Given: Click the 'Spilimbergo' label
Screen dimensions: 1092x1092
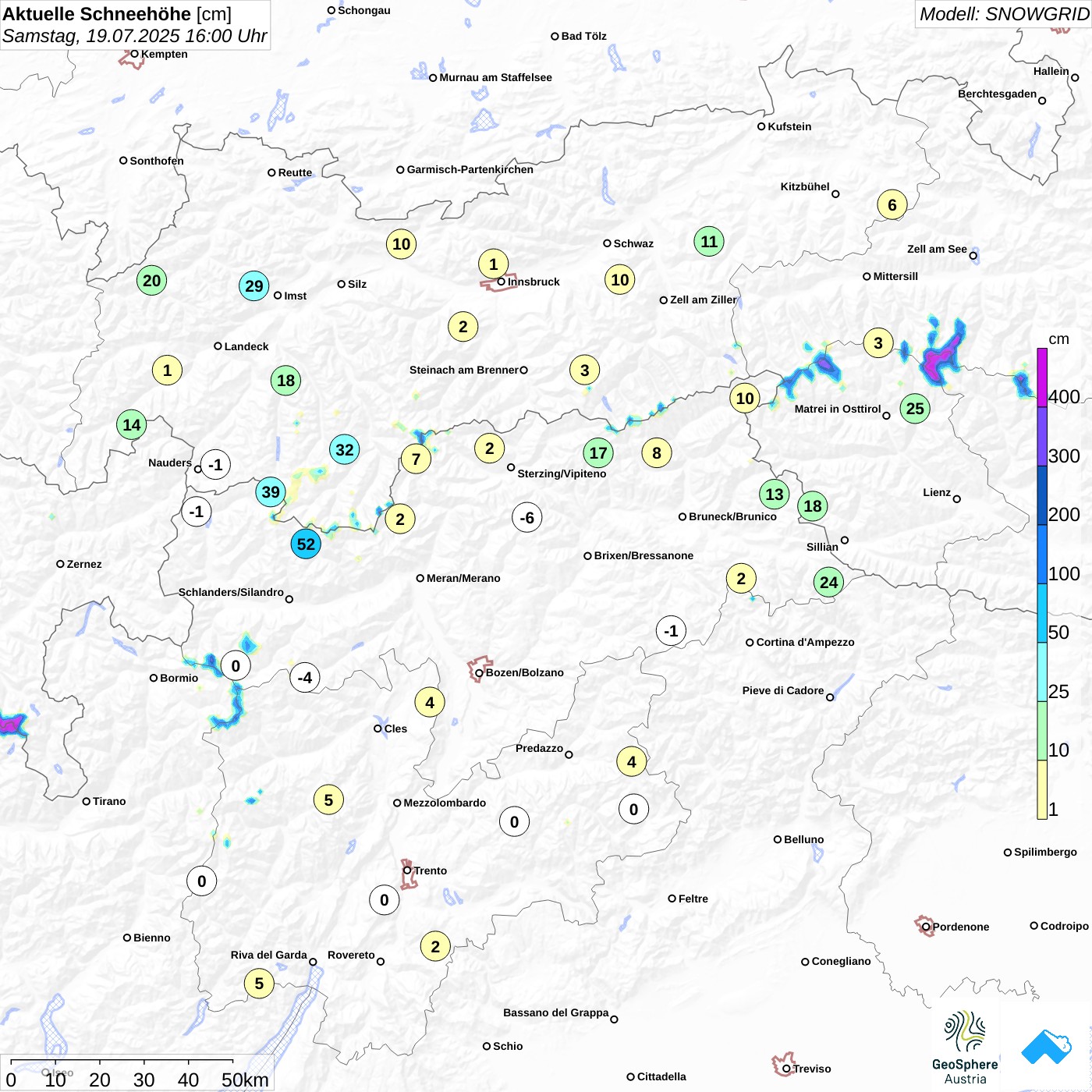Looking at the screenshot, I should coord(1045,852).
